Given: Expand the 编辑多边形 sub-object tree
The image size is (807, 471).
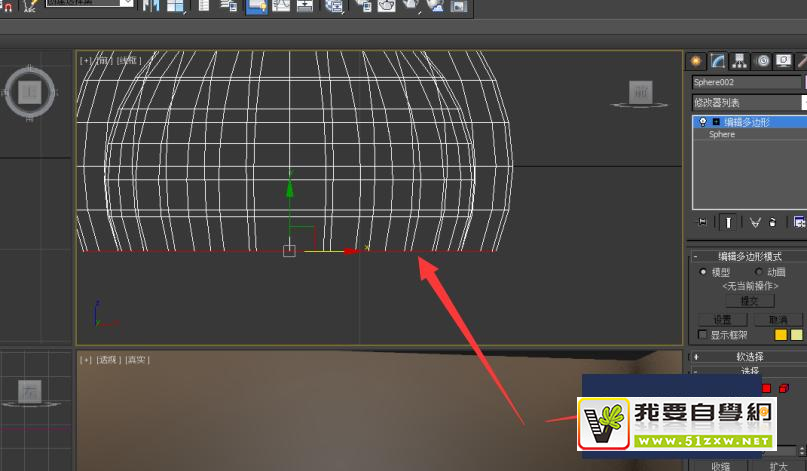Looking at the screenshot, I should tap(716, 122).
